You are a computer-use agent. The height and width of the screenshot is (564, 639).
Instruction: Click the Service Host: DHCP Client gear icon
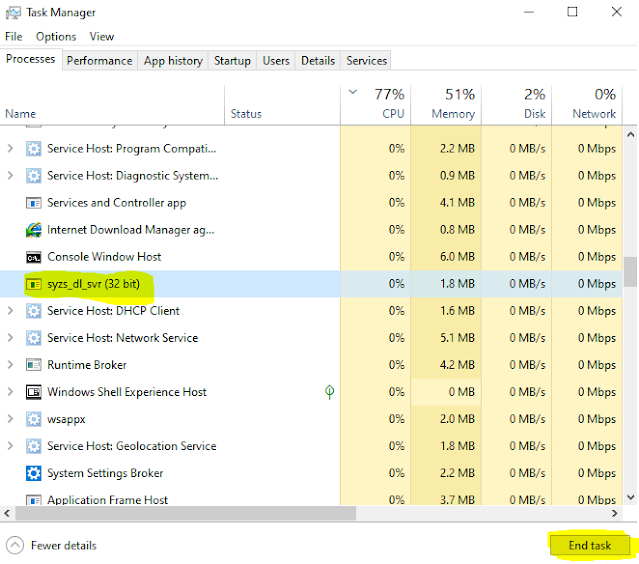pos(33,311)
